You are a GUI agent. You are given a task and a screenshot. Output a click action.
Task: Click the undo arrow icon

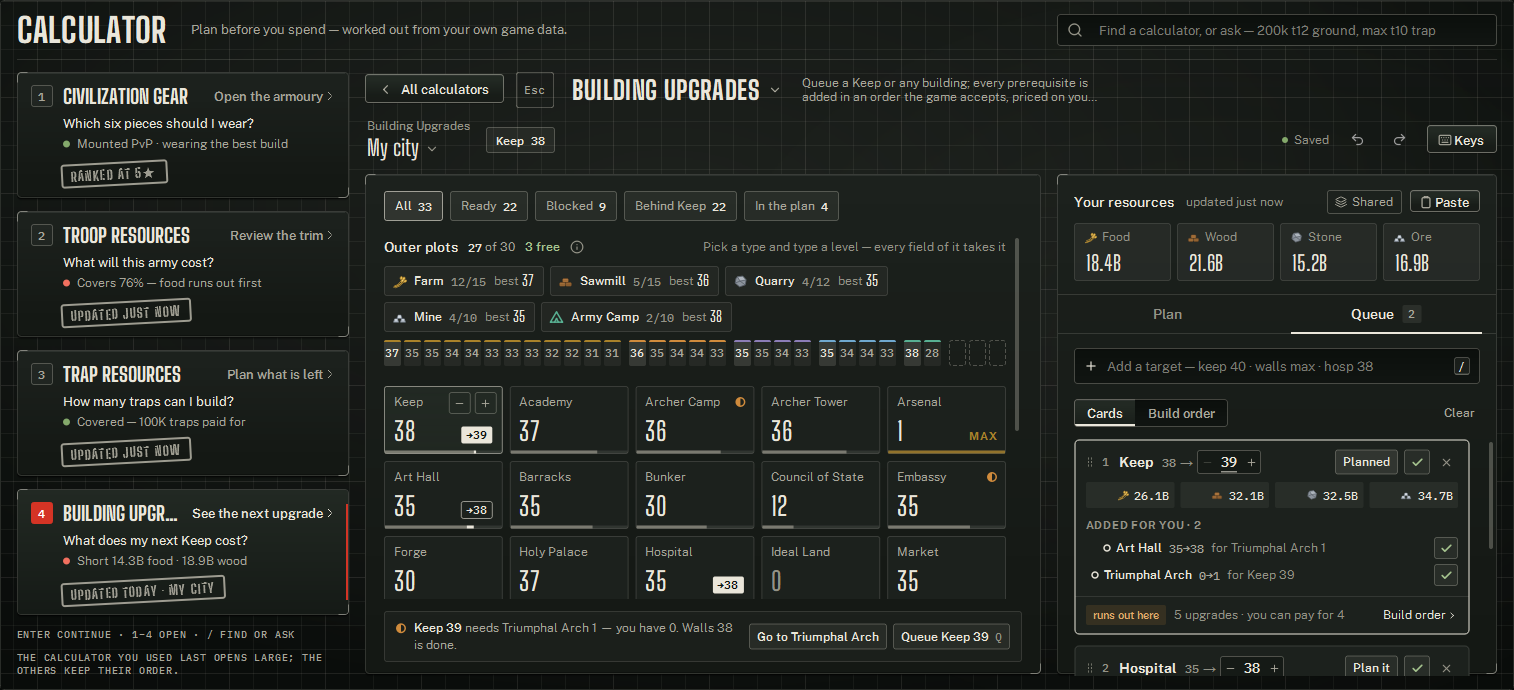pyautogui.click(x=1357, y=140)
